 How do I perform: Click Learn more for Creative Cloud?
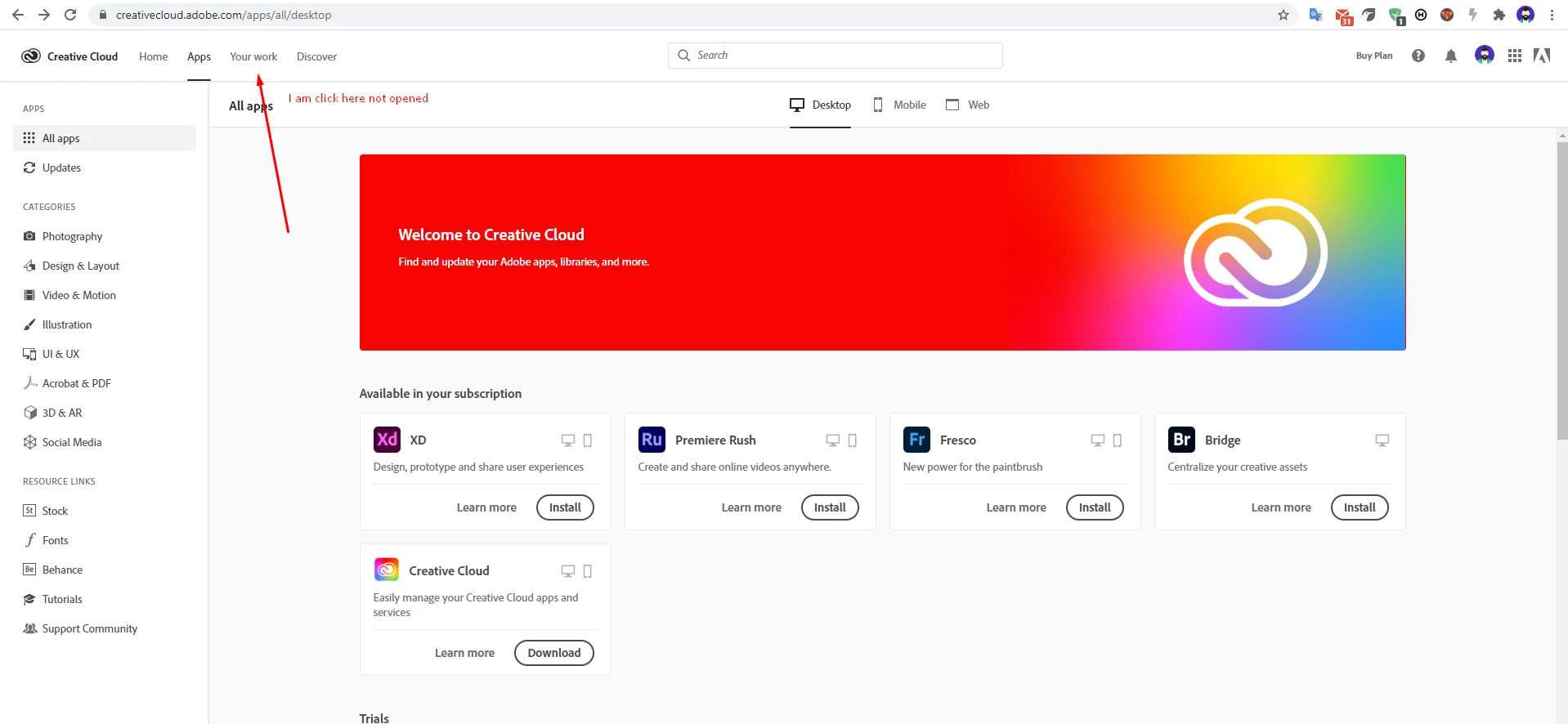(x=464, y=653)
